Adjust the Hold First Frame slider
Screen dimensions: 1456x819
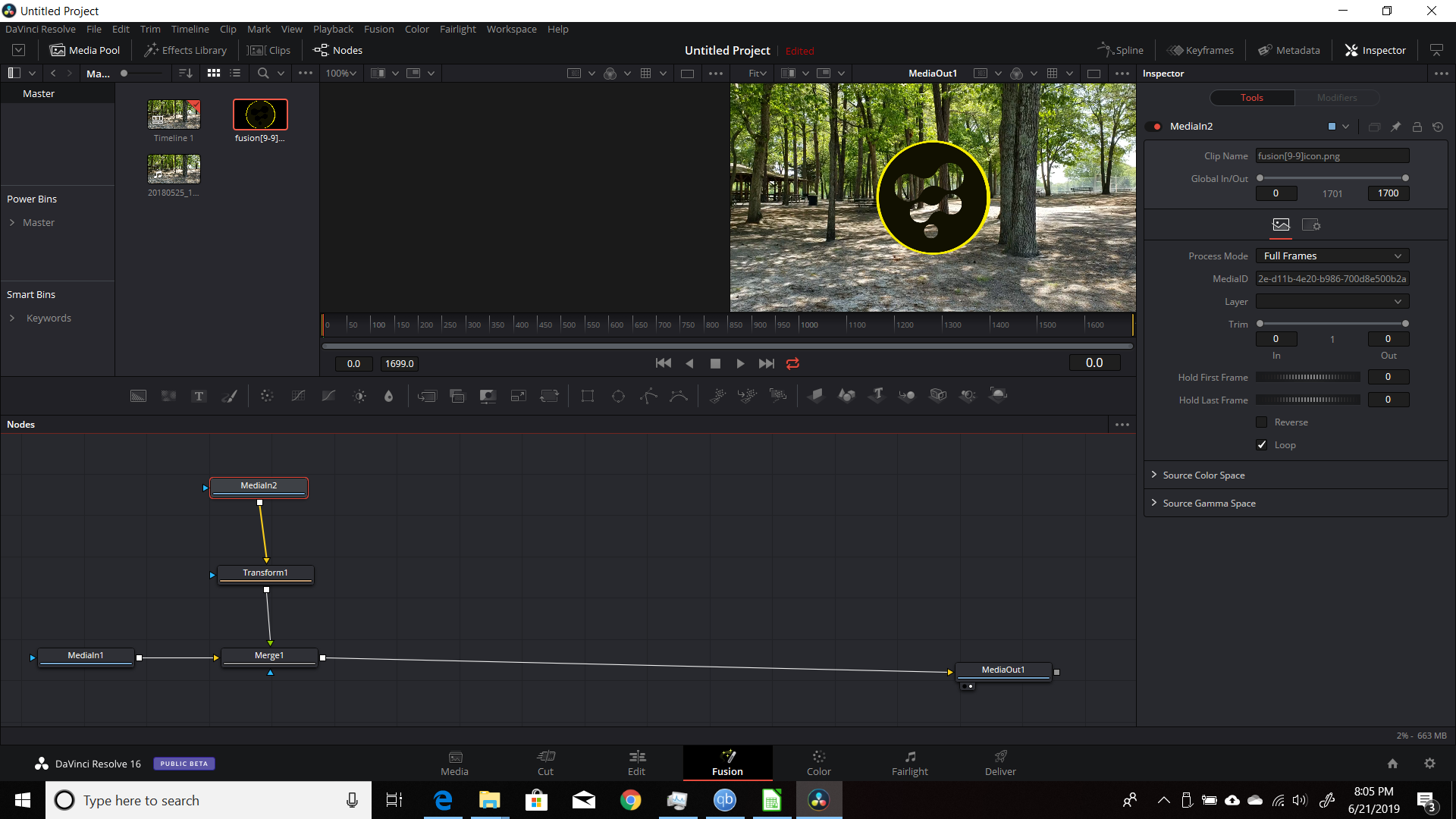(x=1308, y=378)
